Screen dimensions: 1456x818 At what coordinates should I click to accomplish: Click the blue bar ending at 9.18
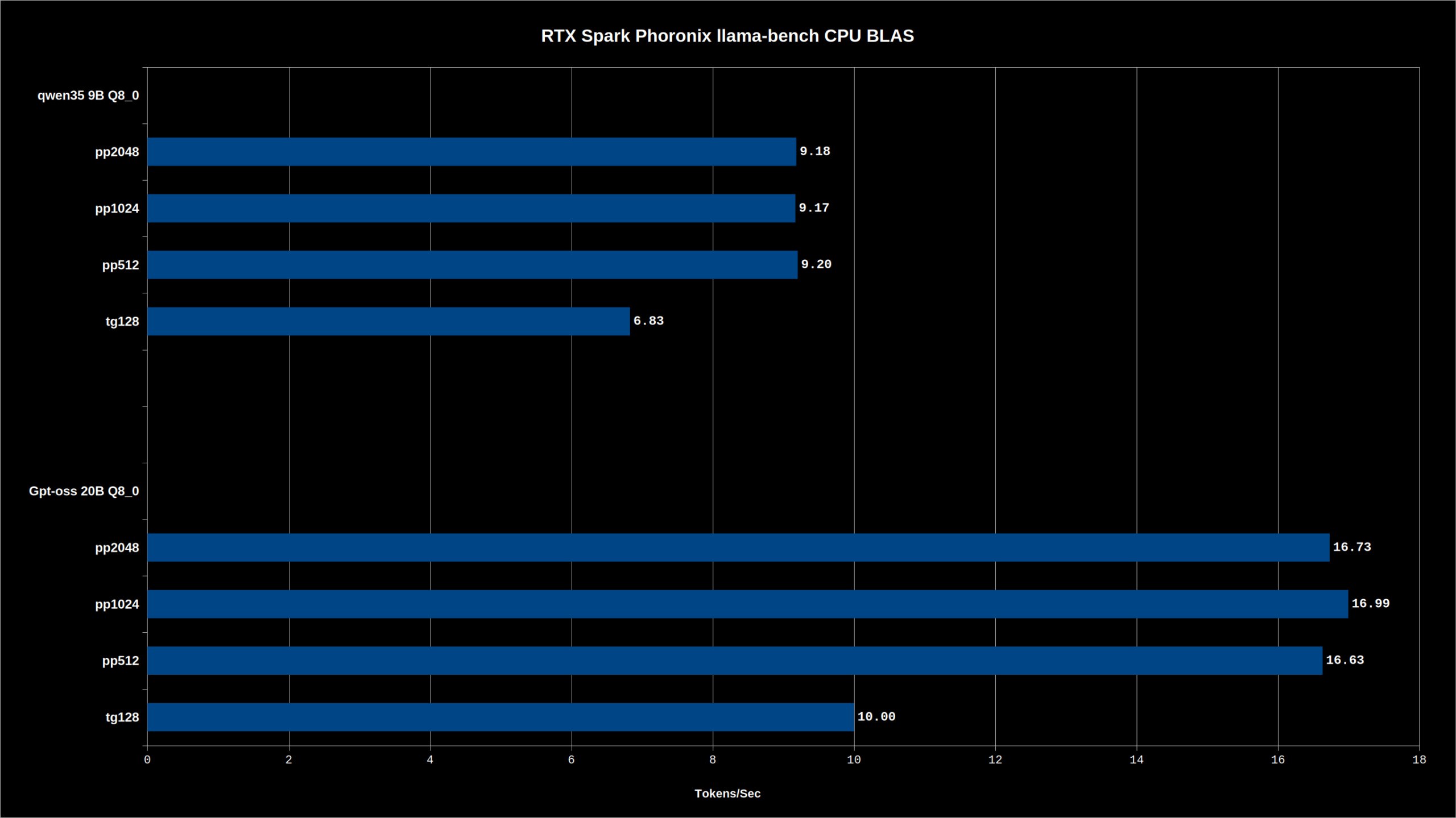(x=471, y=152)
